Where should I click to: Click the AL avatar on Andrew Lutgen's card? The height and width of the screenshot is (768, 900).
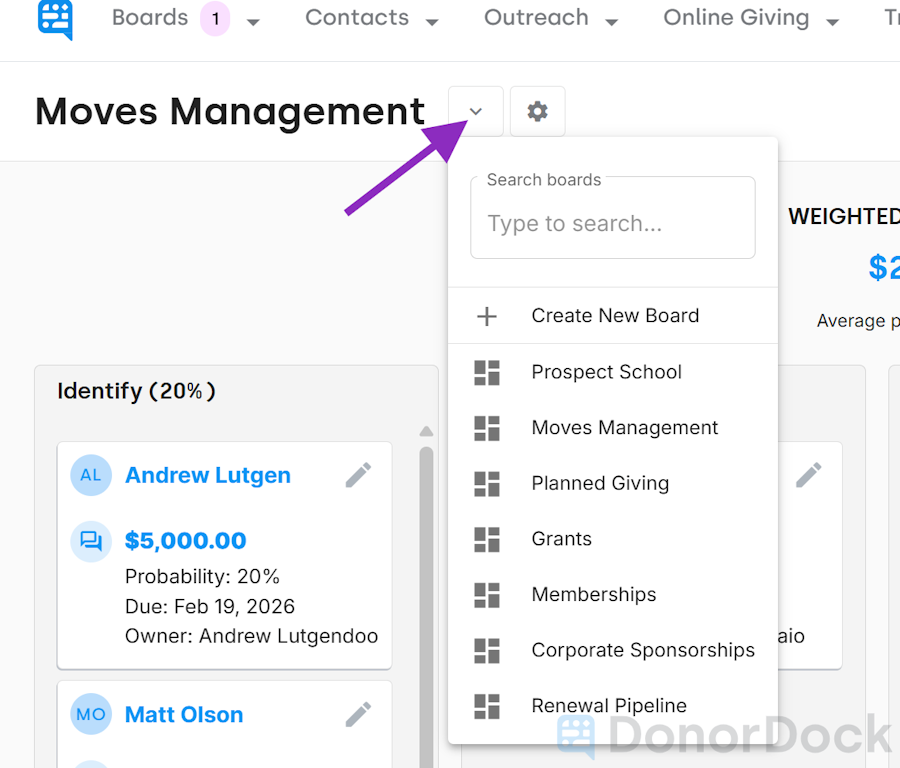pos(91,475)
